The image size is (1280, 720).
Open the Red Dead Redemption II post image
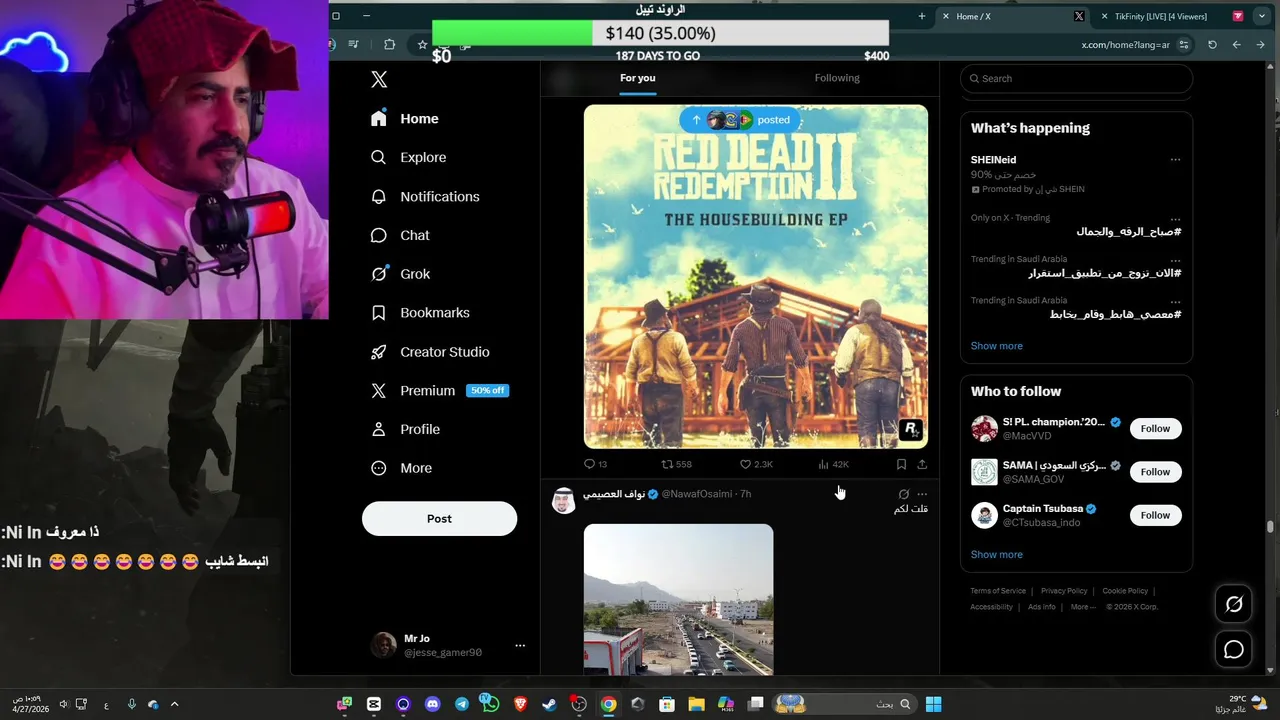pos(756,277)
